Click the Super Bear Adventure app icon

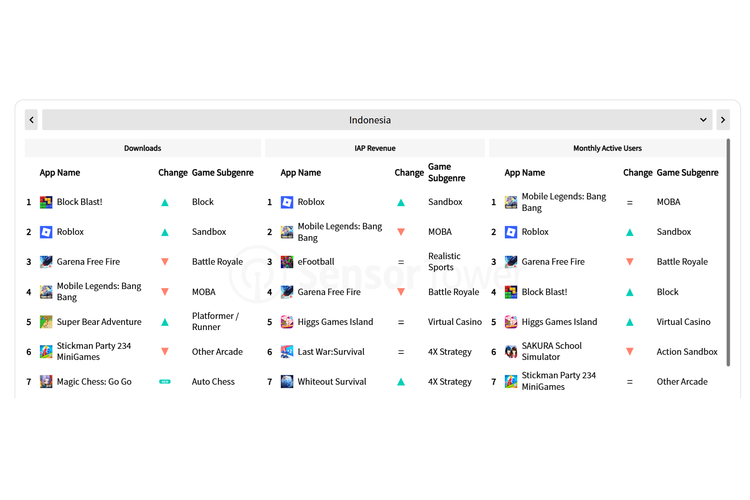tap(46, 322)
